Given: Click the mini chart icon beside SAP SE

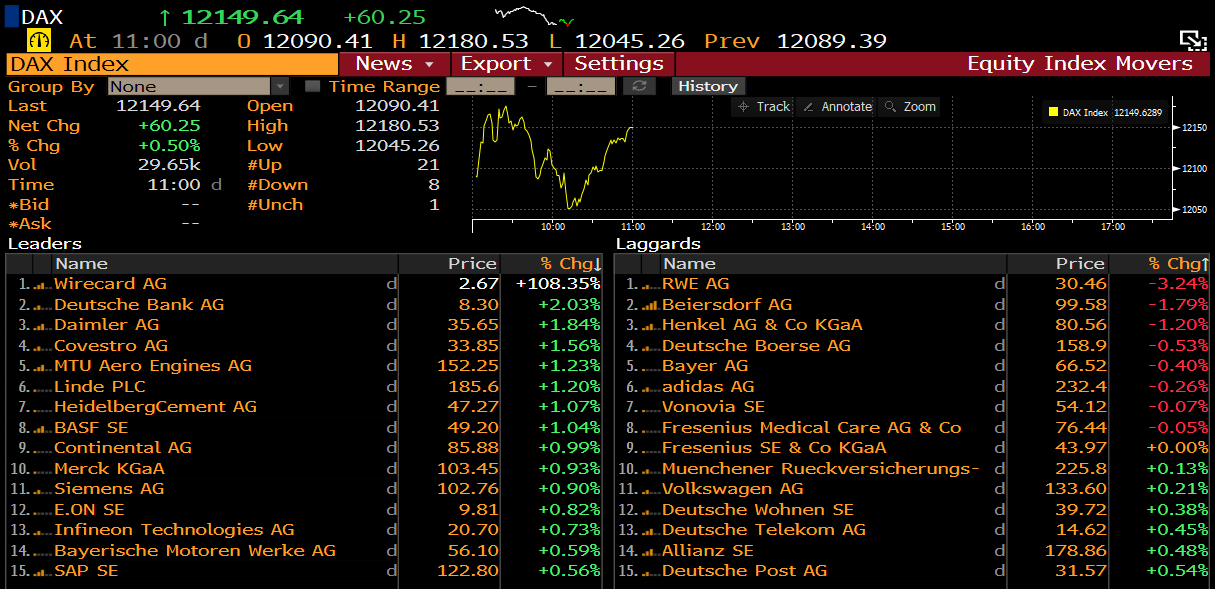Looking at the screenshot, I should (42, 571).
